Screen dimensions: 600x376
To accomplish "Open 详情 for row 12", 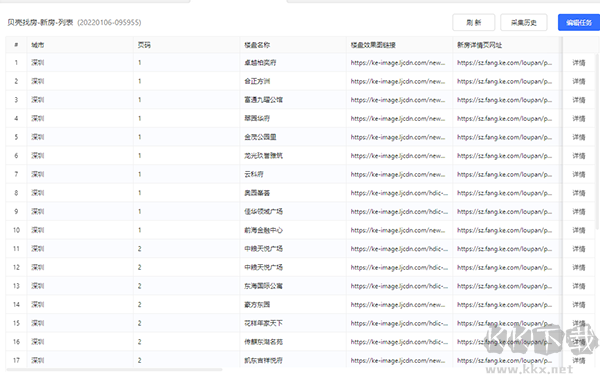I will tap(579, 267).
